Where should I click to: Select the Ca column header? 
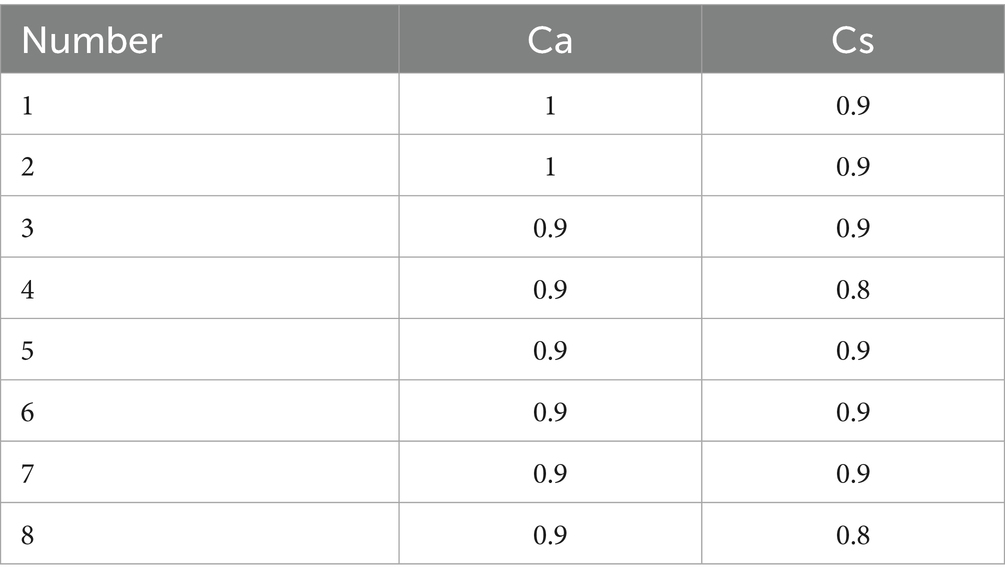click(550, 40)
